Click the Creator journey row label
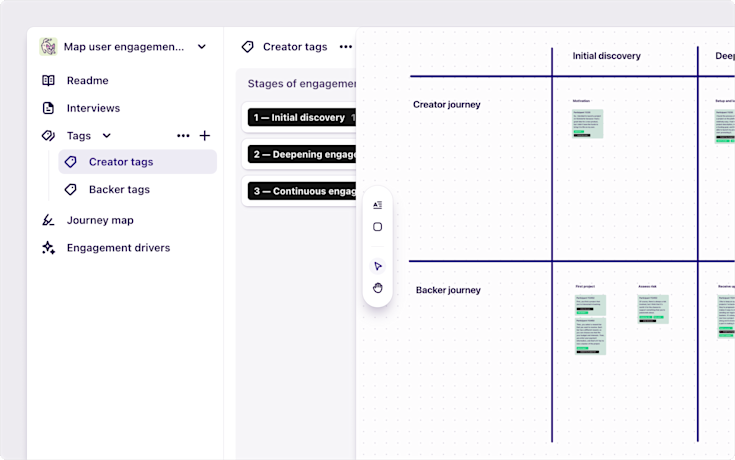Image resolution: width=735 pixels, height=460 pixels. pyautogui.click(x=447, y=105)
